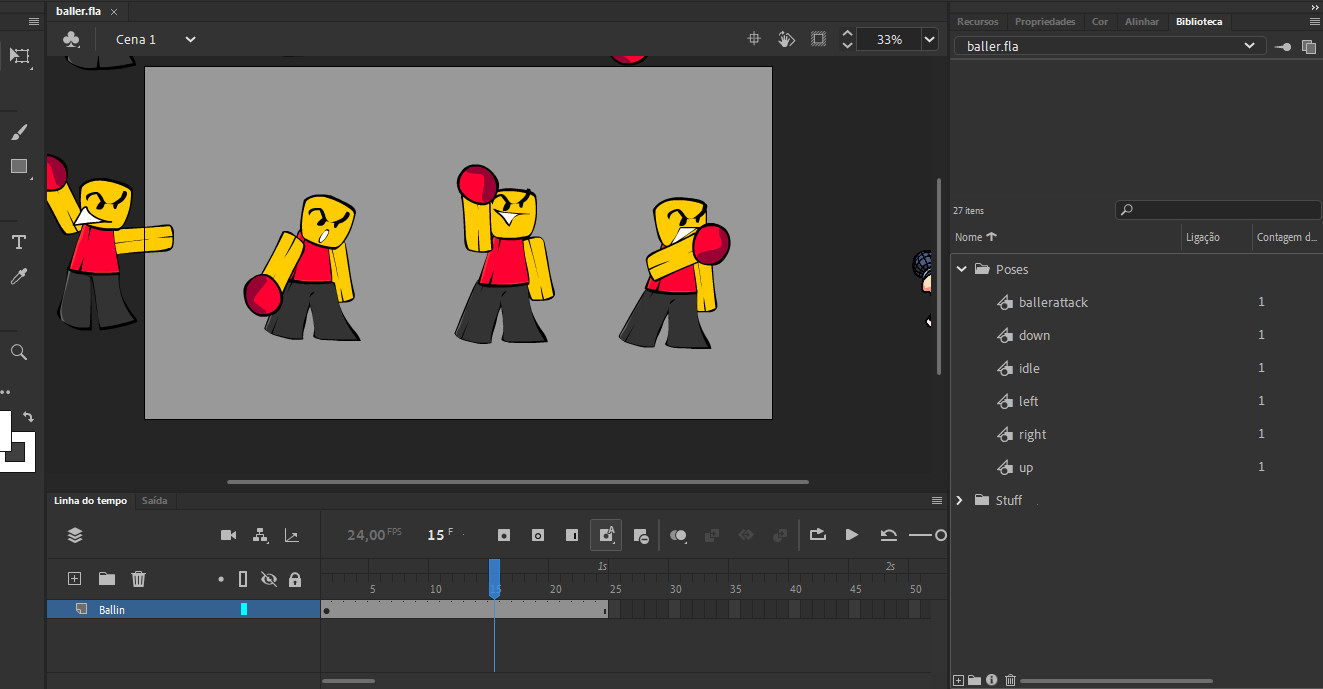1323x689 pixels.
Task: Select the right symbol in library
Action: click(x=1032, y=434)
